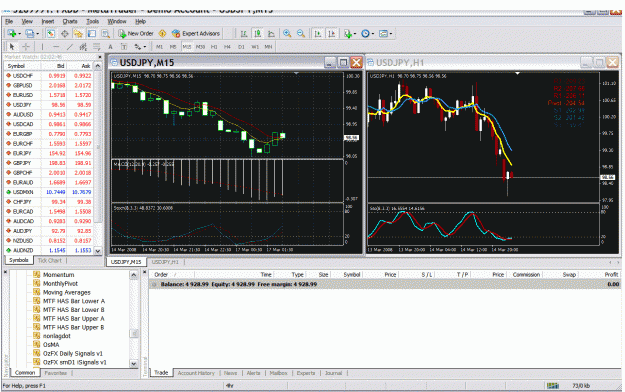Click the Zoom Out magnifier icon
Viewport: 625px width, 392px height.
[x=301, y=33]
